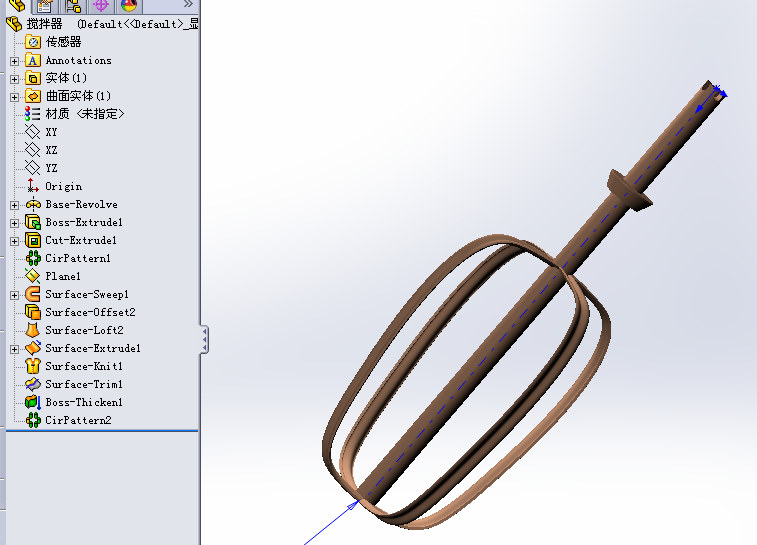Click the Origin label

point(64,186)
